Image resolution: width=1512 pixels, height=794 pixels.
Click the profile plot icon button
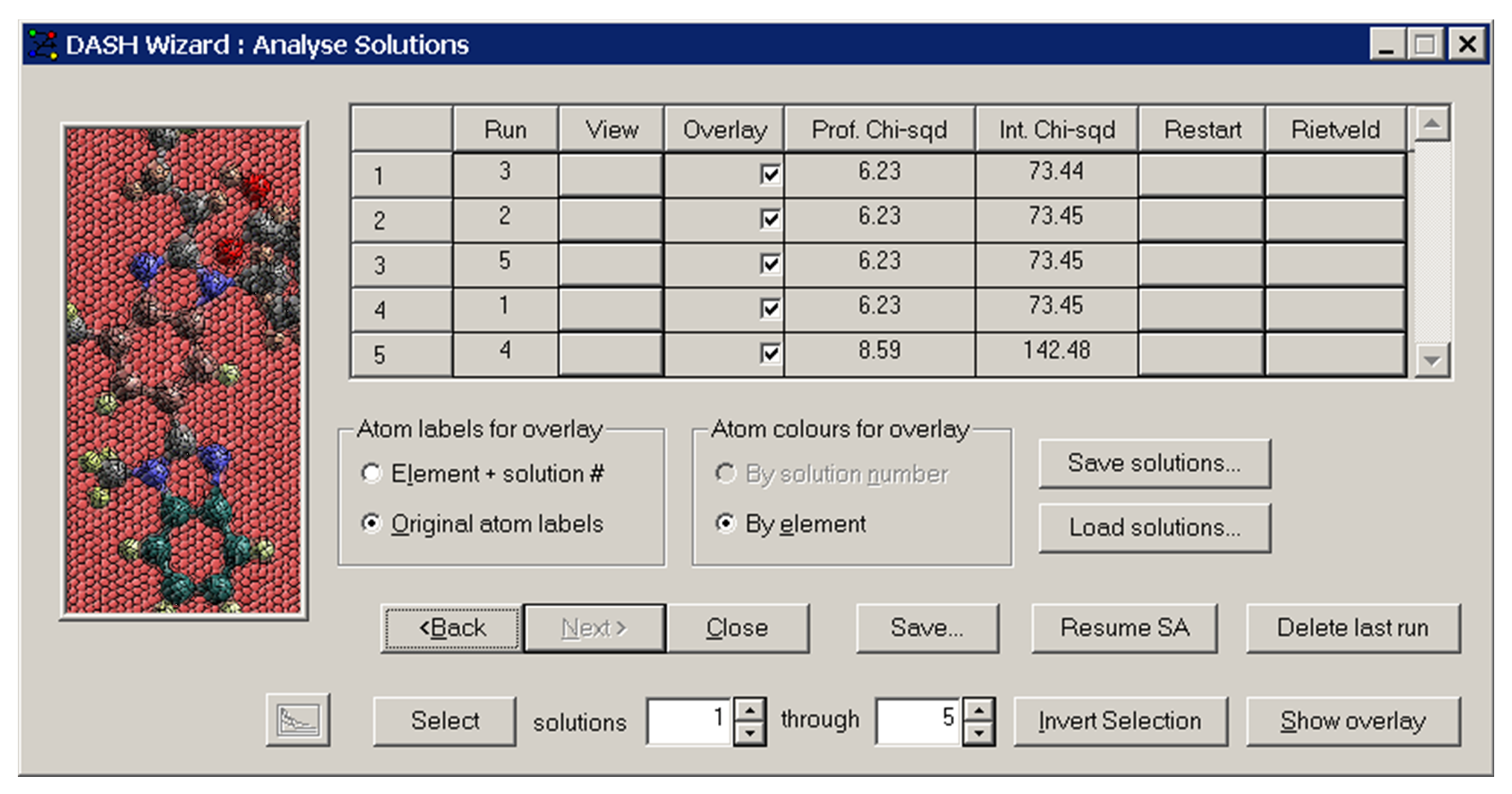[x=298, y=720]
